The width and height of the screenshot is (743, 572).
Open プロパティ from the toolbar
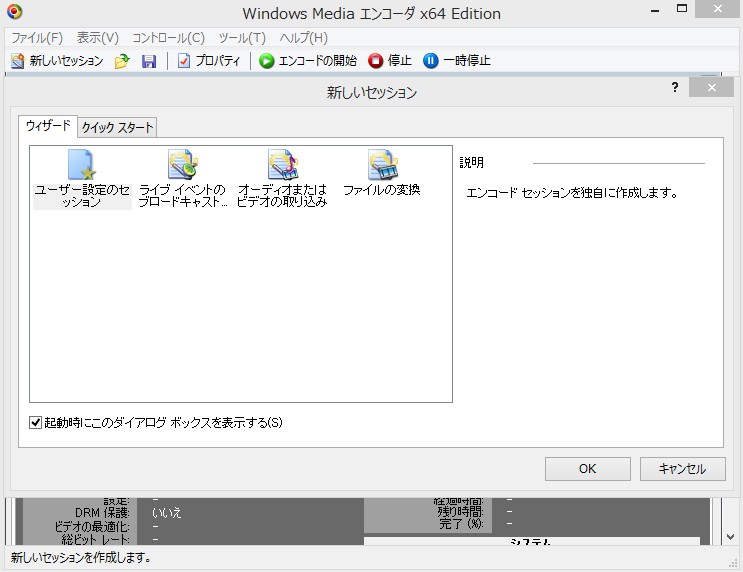pos(209,61)
